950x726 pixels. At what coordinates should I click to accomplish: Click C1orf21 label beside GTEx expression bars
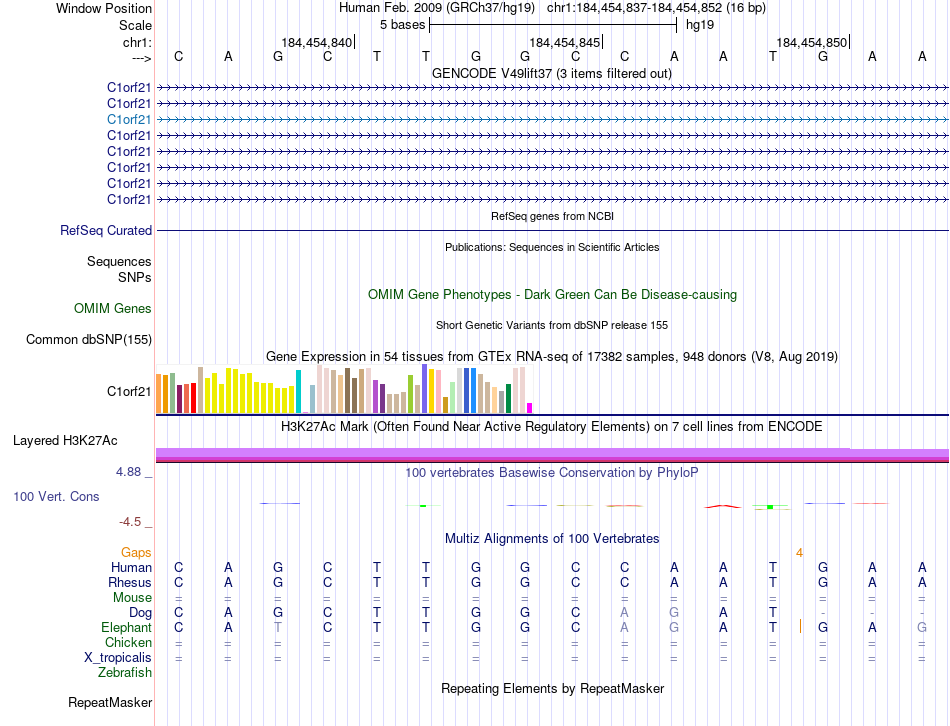(128, 391)
